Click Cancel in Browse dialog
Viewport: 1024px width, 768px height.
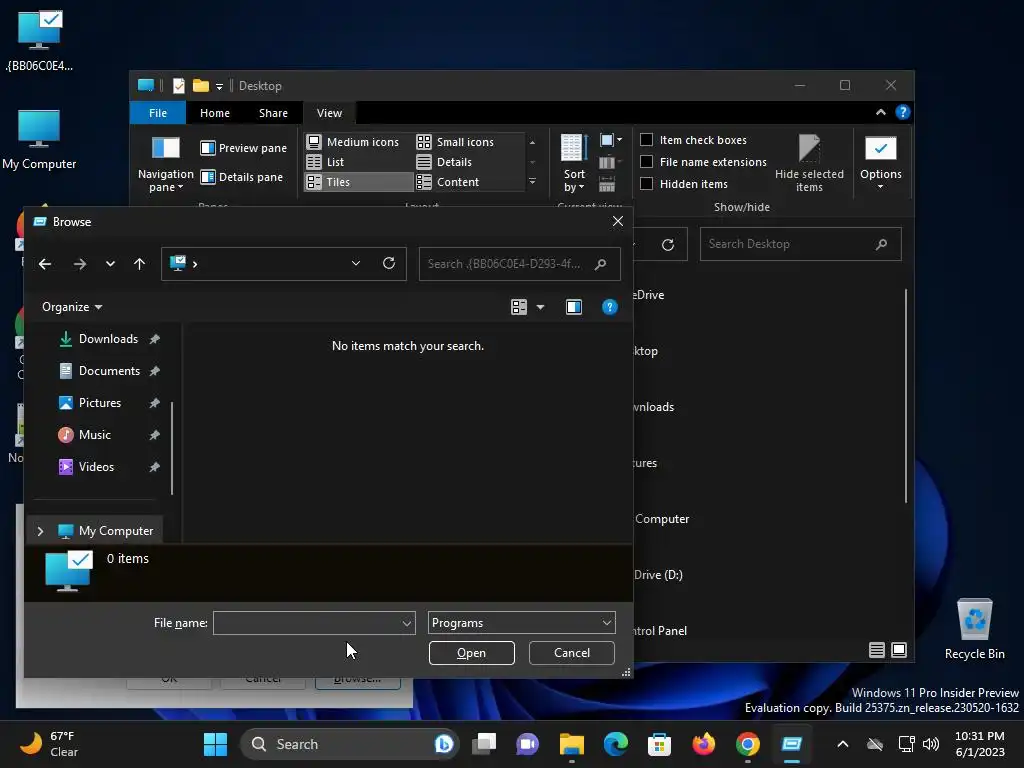tap(571, 653)
